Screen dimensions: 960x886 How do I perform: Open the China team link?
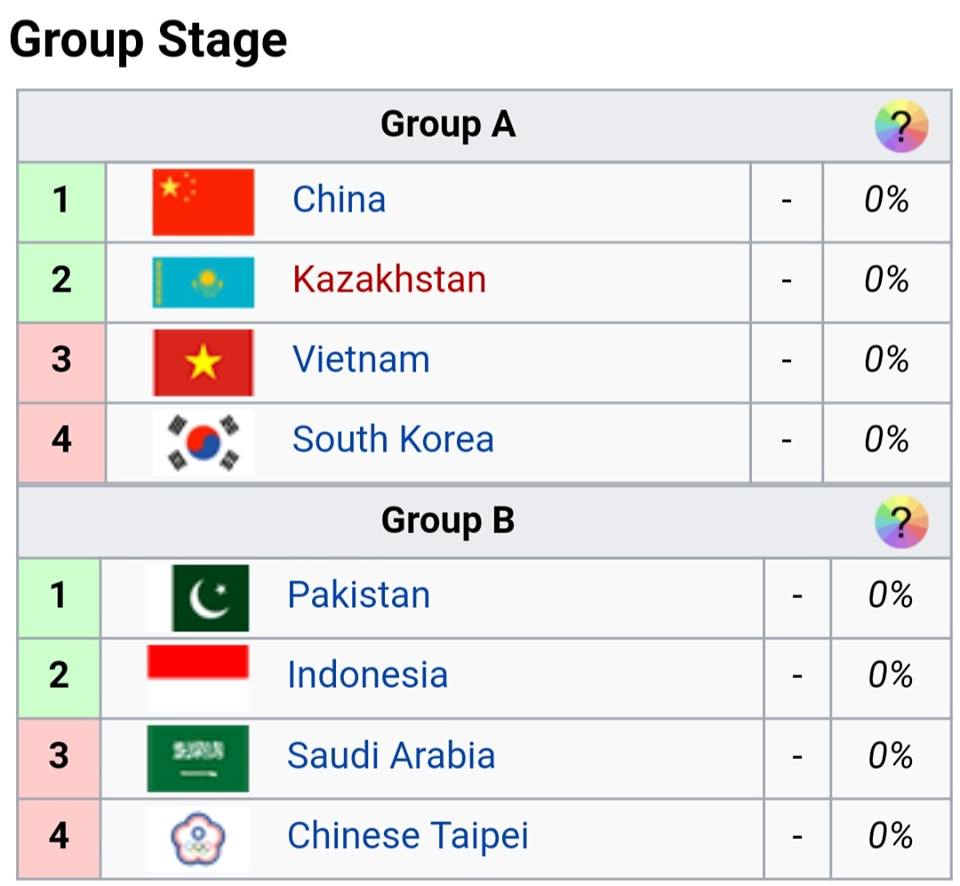[x=339, y=200]
